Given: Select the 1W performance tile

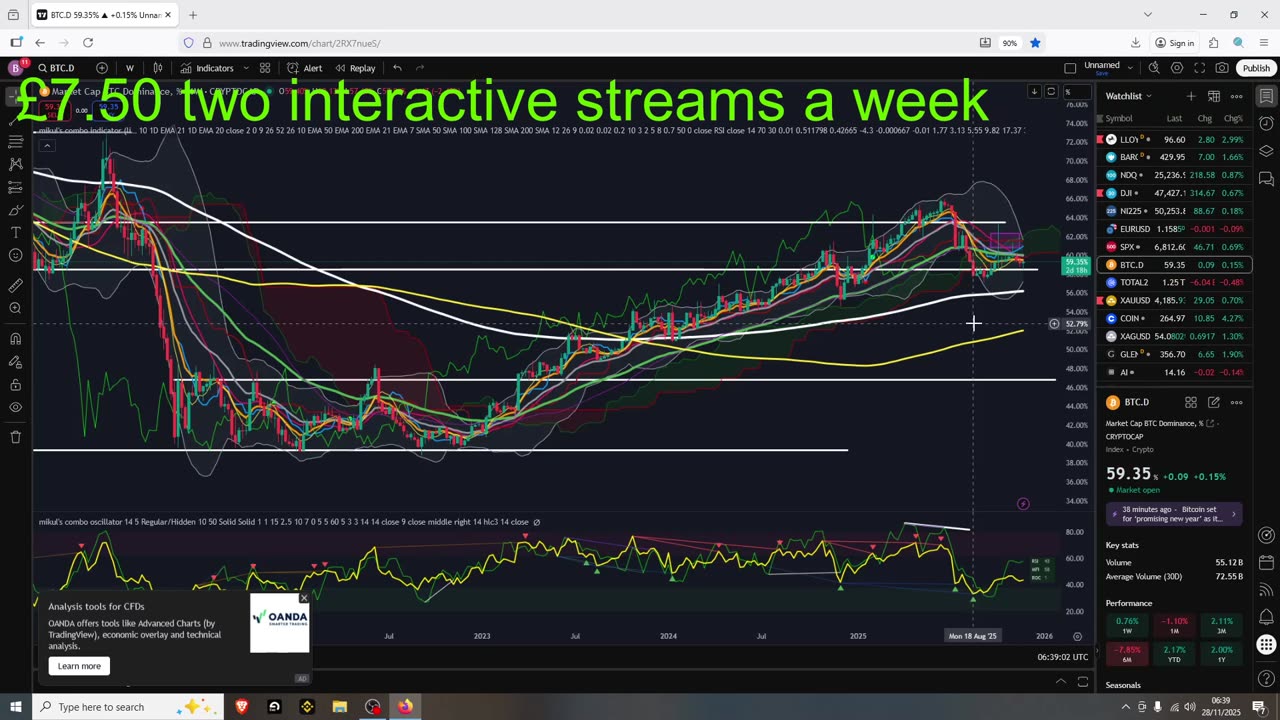Looking at the screenshot, I should click(1127, 626).
